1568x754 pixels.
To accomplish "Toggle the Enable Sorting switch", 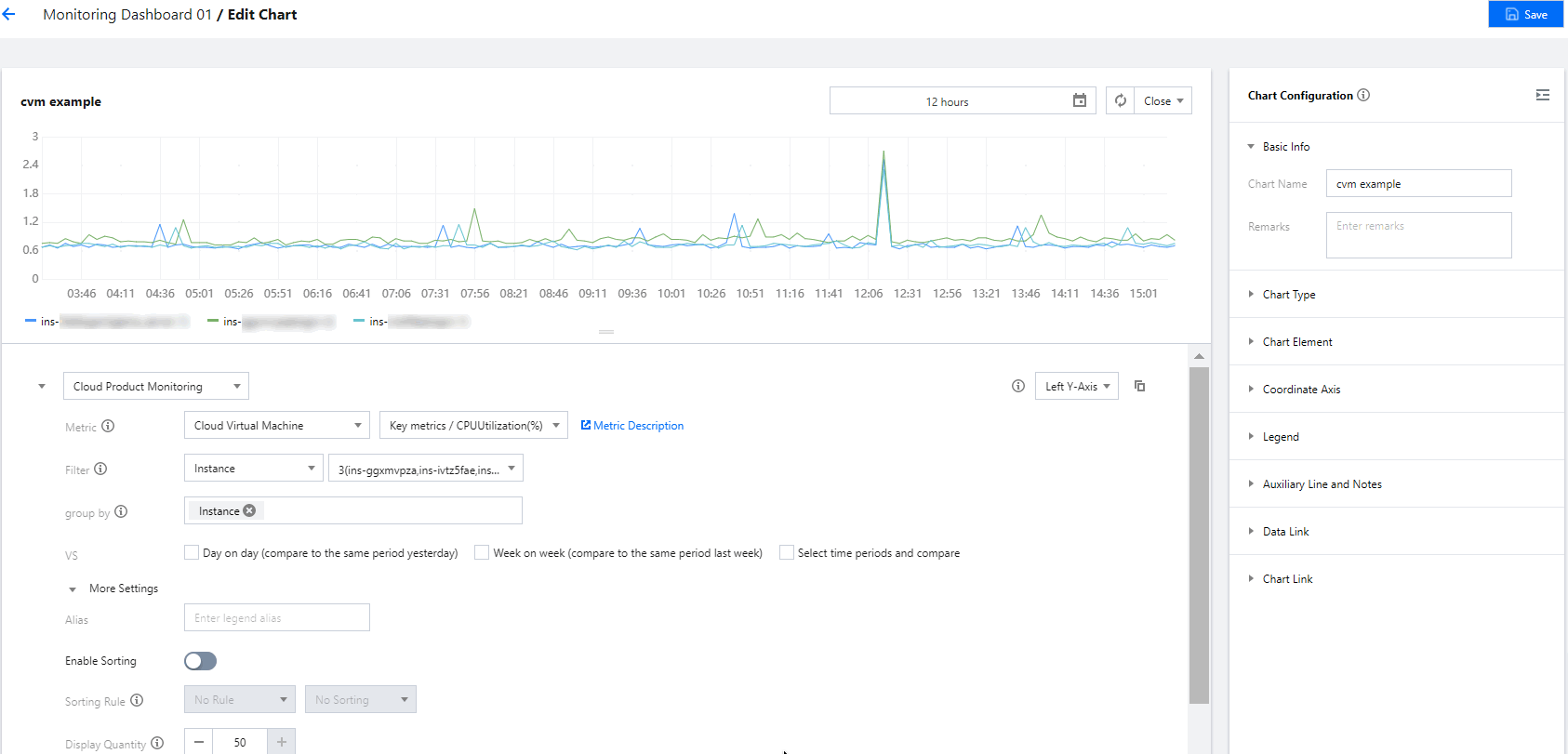I will tap(200, 661).
